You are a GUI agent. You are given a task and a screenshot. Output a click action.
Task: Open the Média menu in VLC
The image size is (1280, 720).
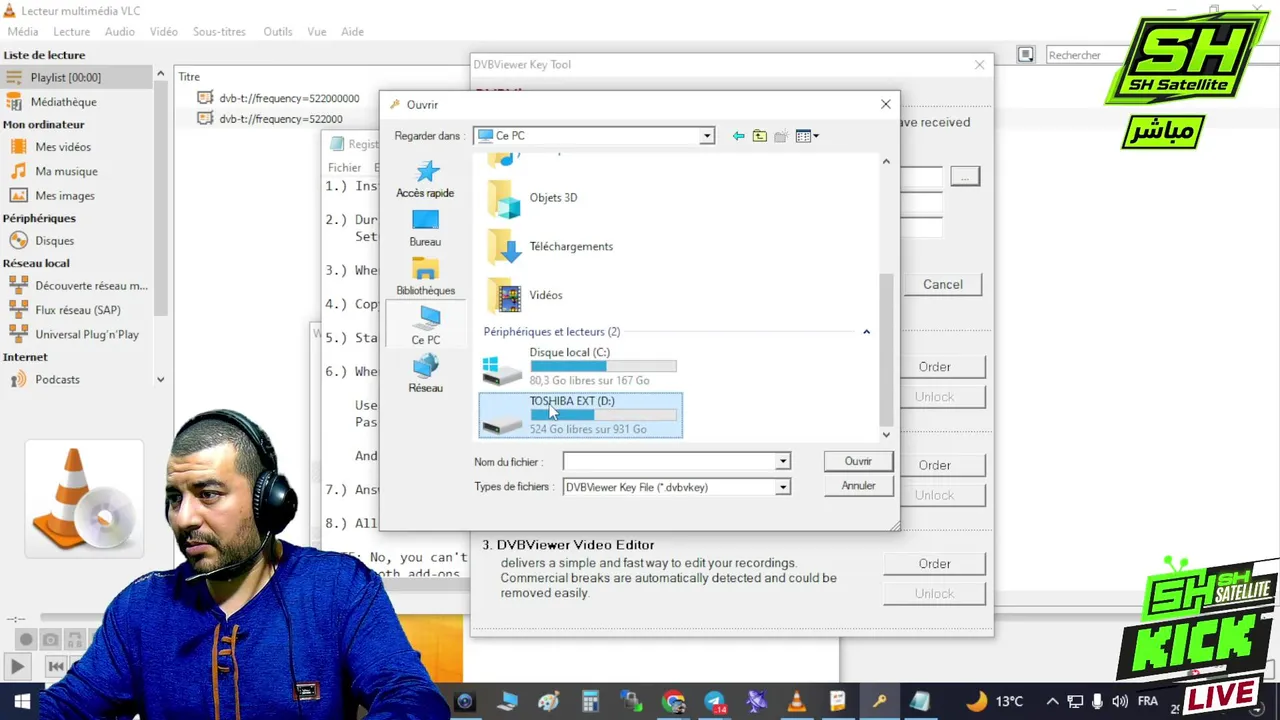[23, 32]
